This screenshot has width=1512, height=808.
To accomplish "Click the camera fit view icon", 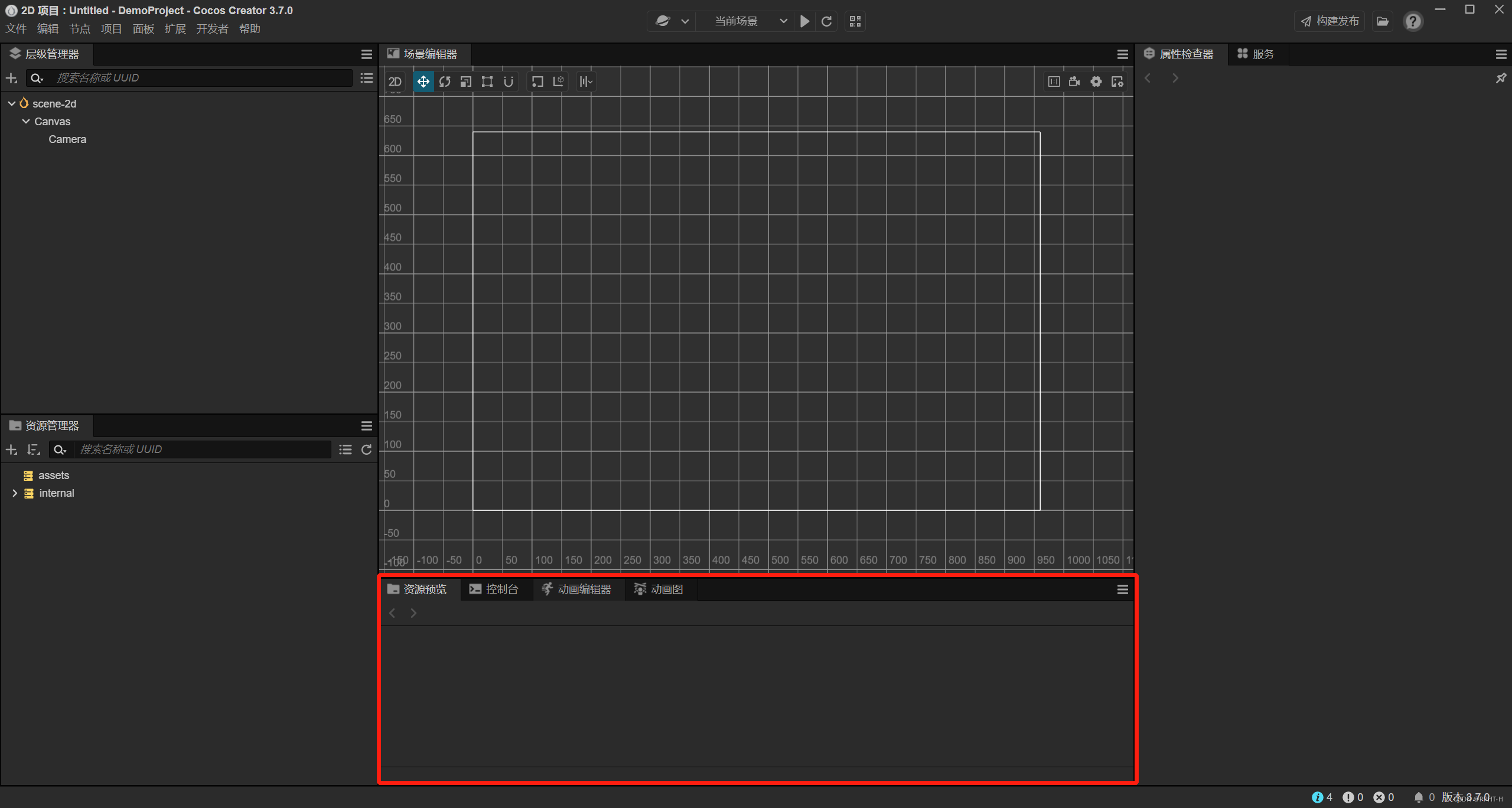I will [x=1074, y=81].
